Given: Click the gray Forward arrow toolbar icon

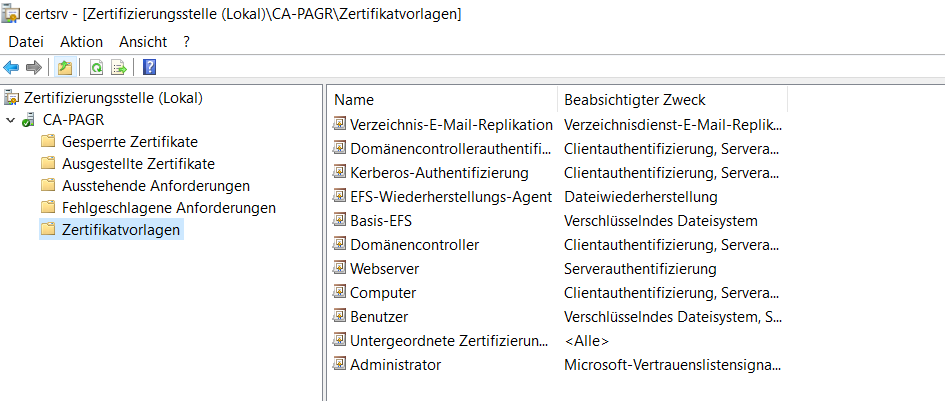Looking at the screenshot, I should (34, 68).
